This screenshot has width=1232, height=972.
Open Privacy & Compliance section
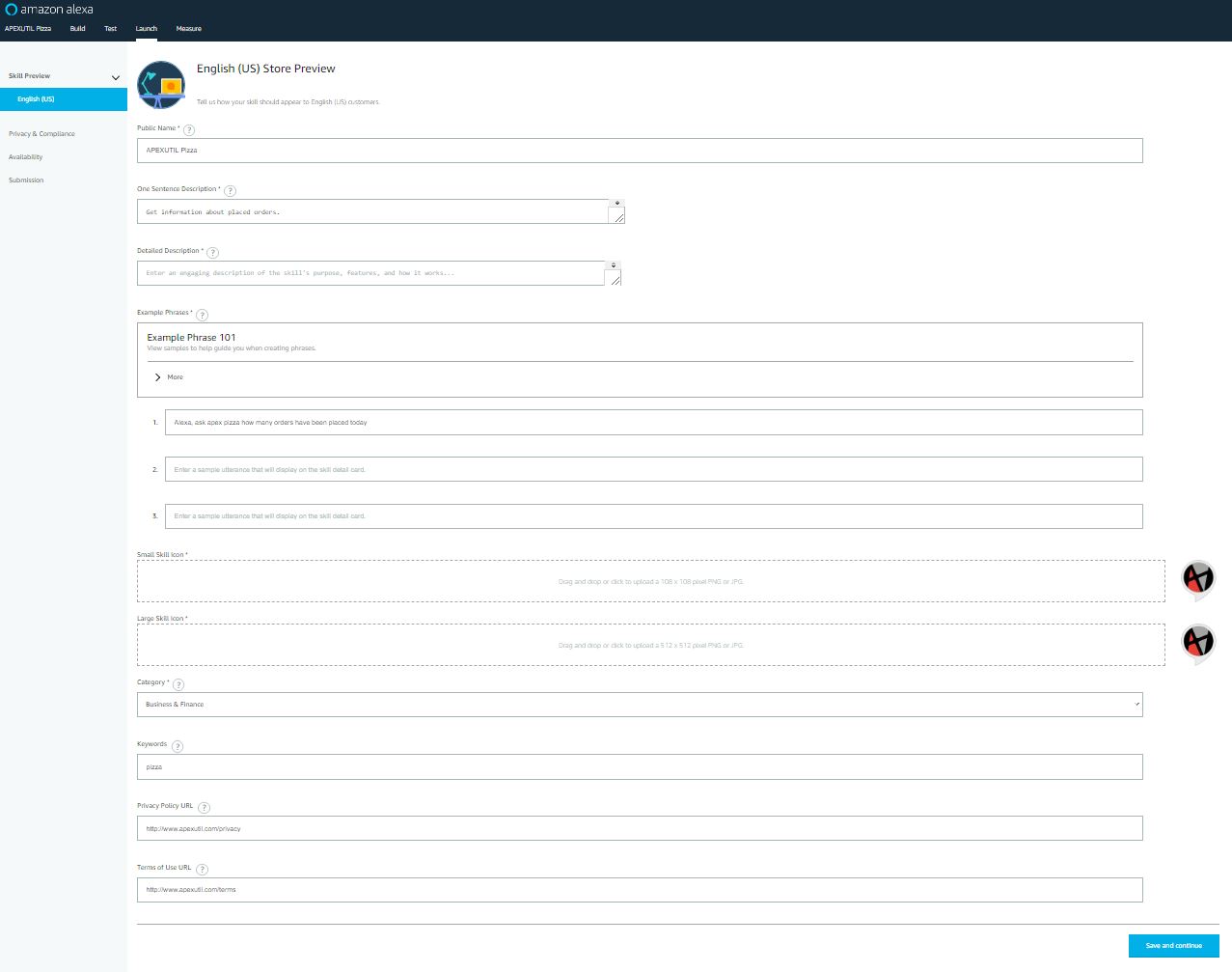pyautogui.click(x=41, y=134)
